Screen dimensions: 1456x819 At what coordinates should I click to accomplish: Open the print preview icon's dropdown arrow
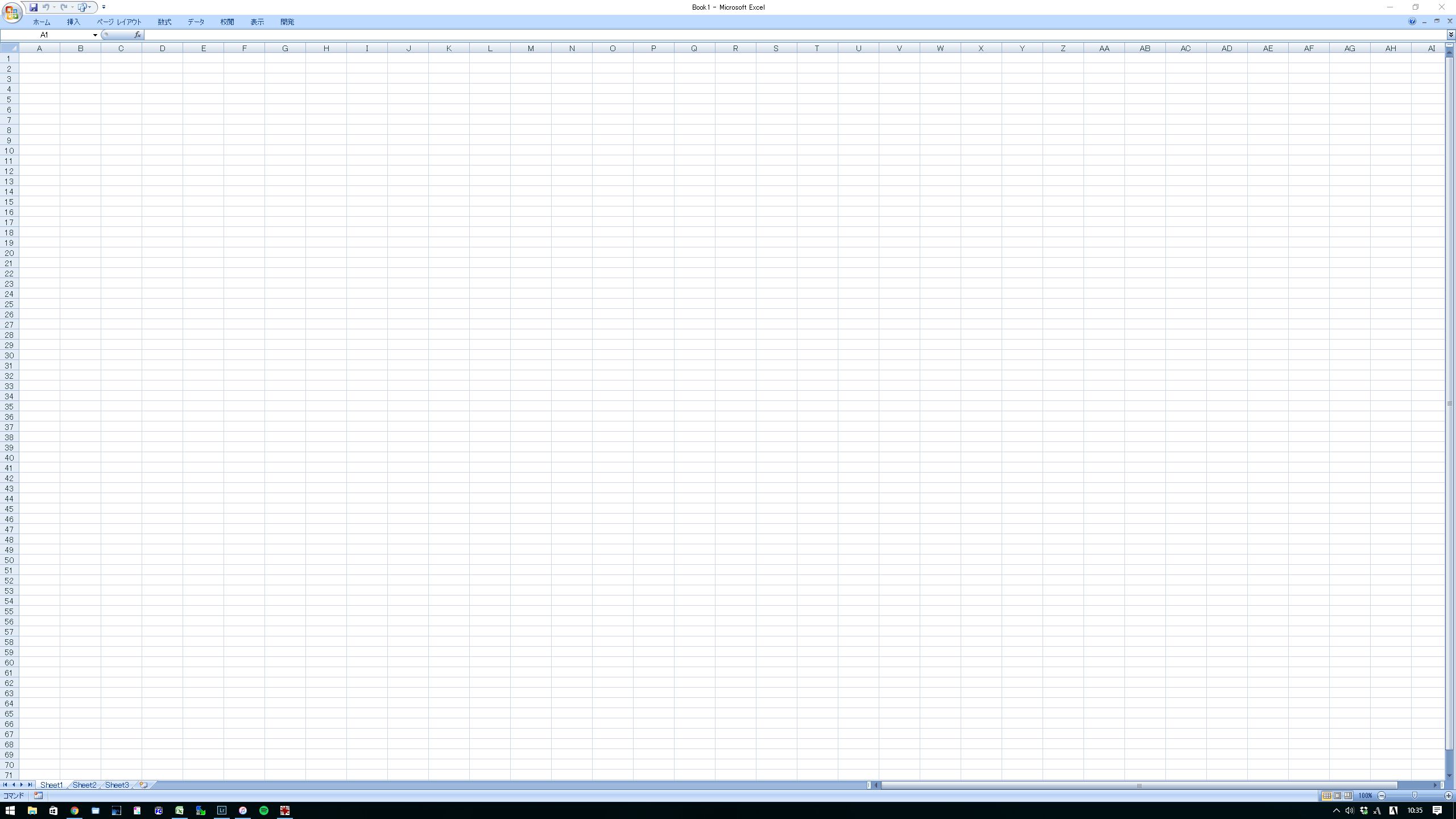coord(90,7)
